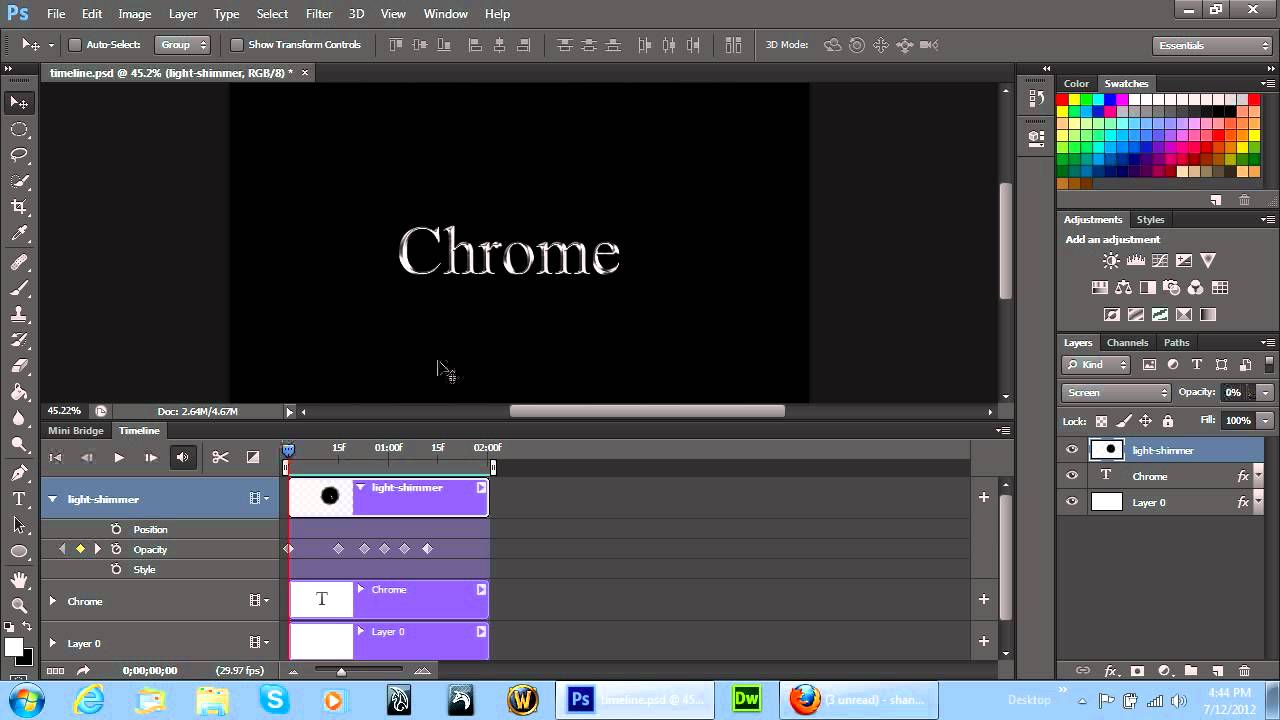
Task: Select the Lasso tool
Action: tap(19, 155)
